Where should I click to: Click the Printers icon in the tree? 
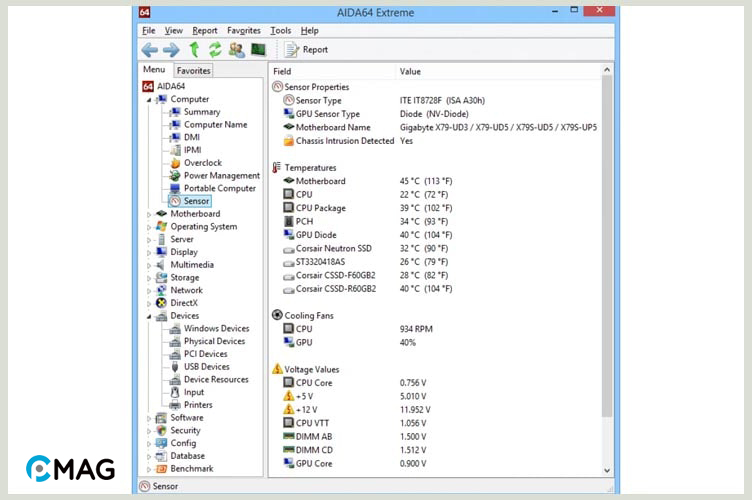176,405
